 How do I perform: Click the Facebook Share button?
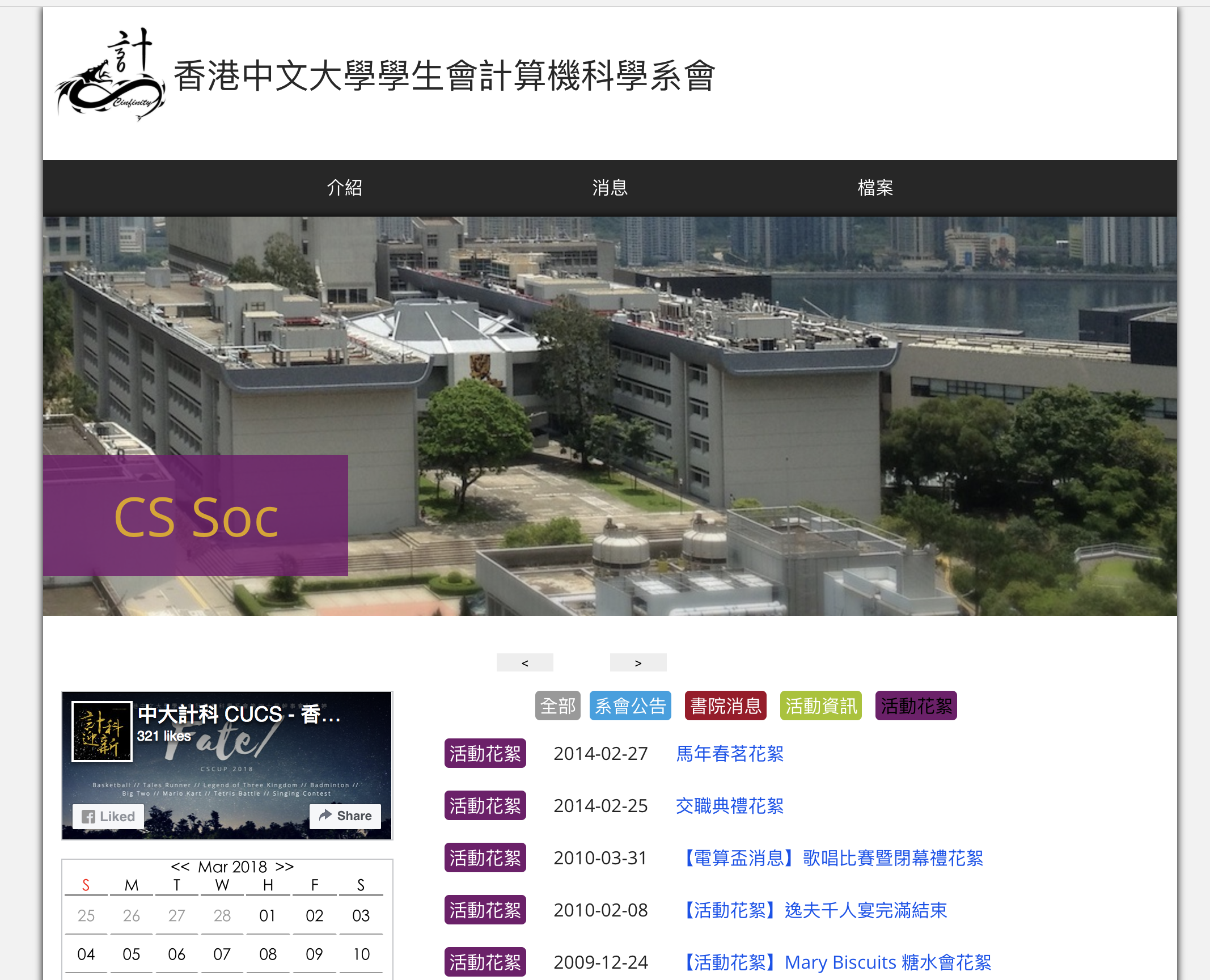pyautogui.click(x=345, y=816)
